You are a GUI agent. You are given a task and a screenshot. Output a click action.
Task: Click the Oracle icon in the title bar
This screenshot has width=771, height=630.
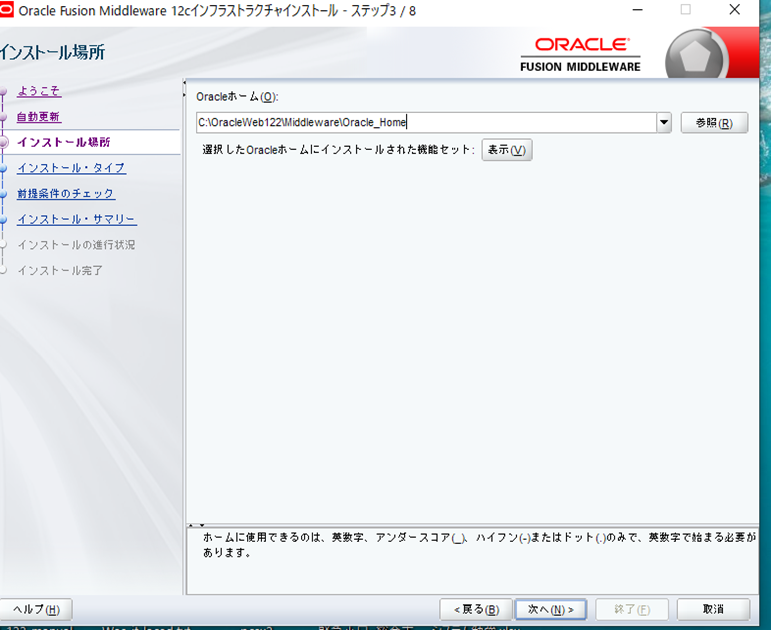[7, 10]
